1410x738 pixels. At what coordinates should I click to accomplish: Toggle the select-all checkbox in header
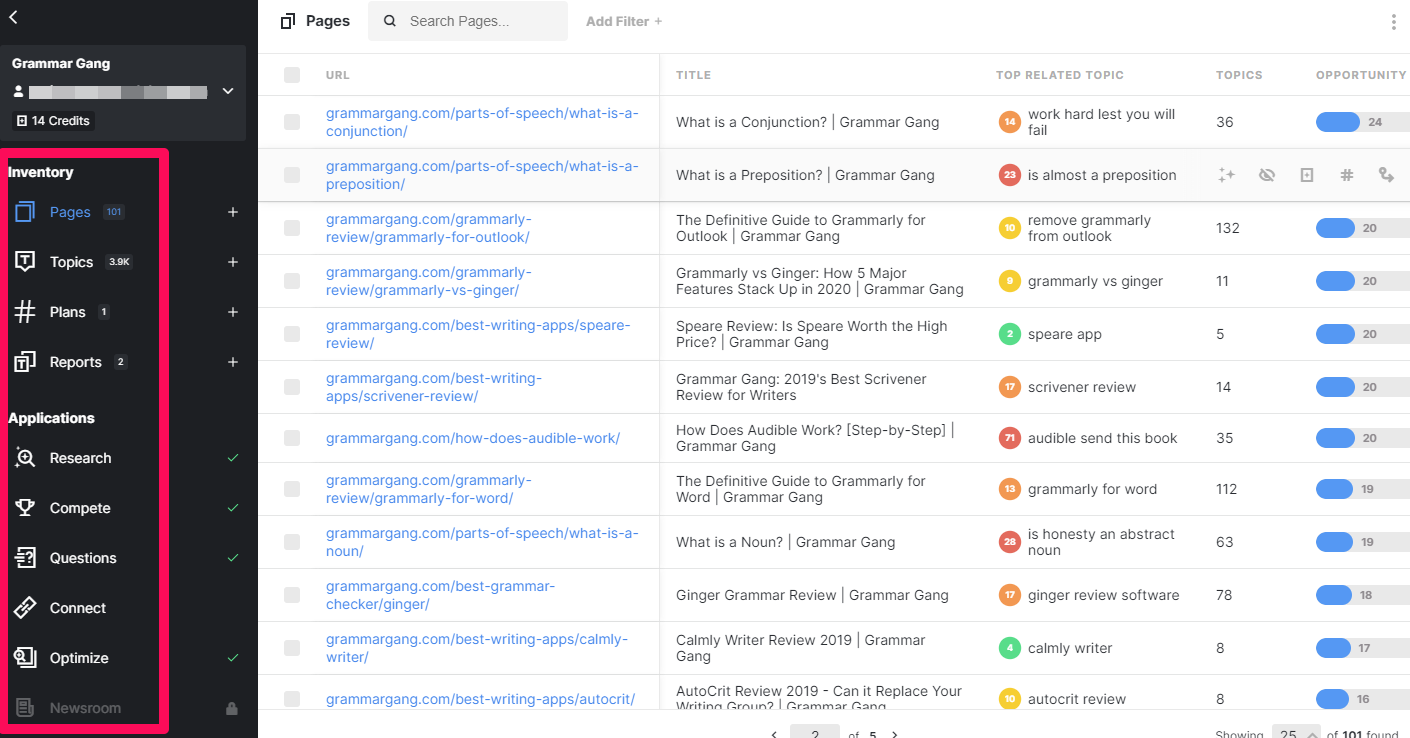[292, 75]
